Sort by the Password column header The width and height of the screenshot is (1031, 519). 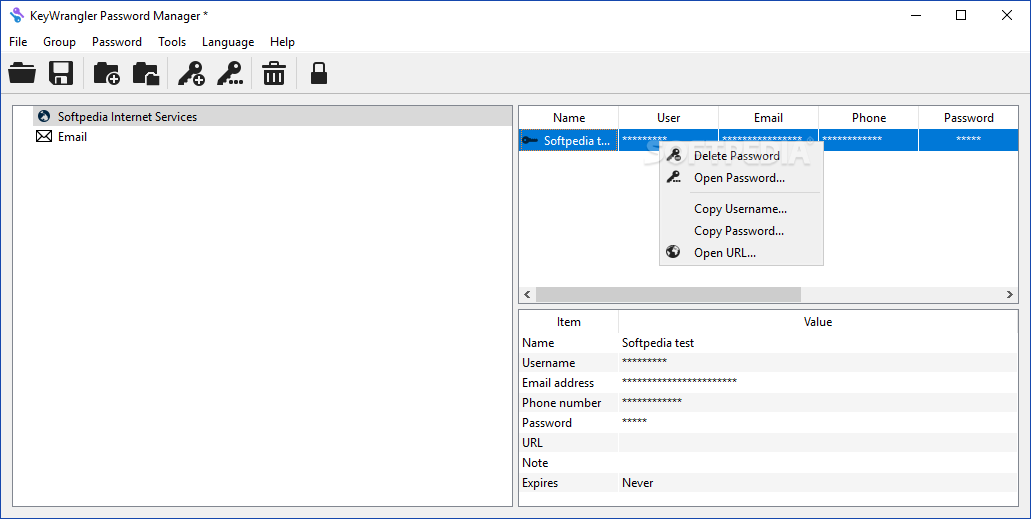[968, 118]
